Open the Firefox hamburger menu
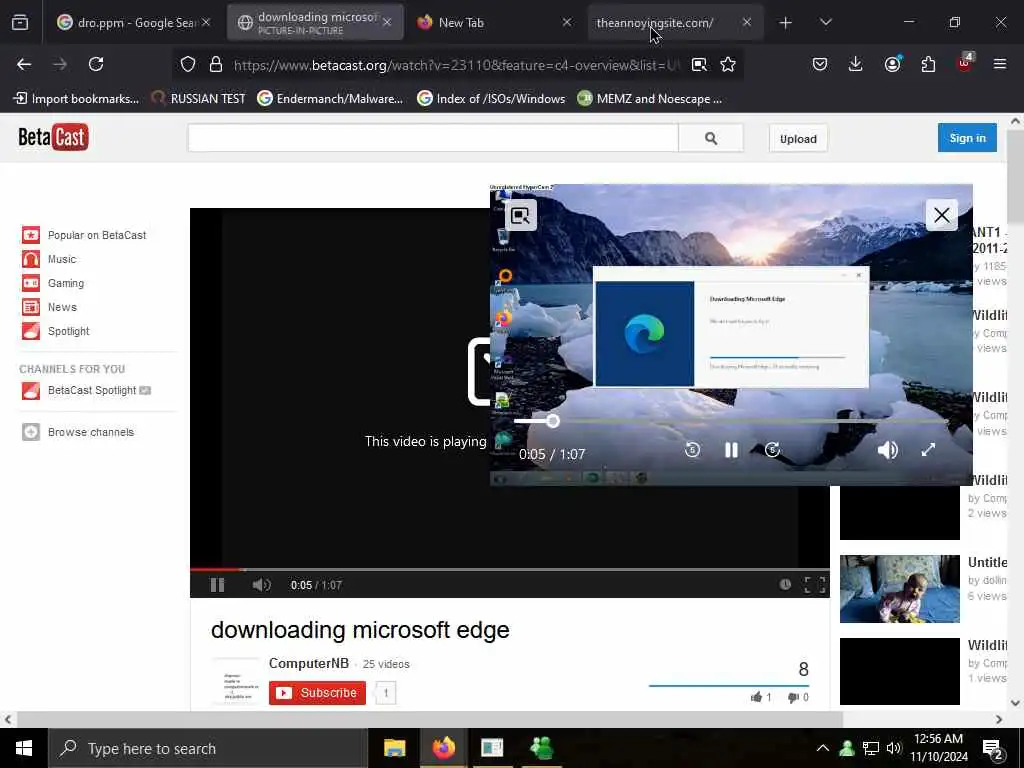The width and height of the screenshot is (1024, 768). (999, 64)
